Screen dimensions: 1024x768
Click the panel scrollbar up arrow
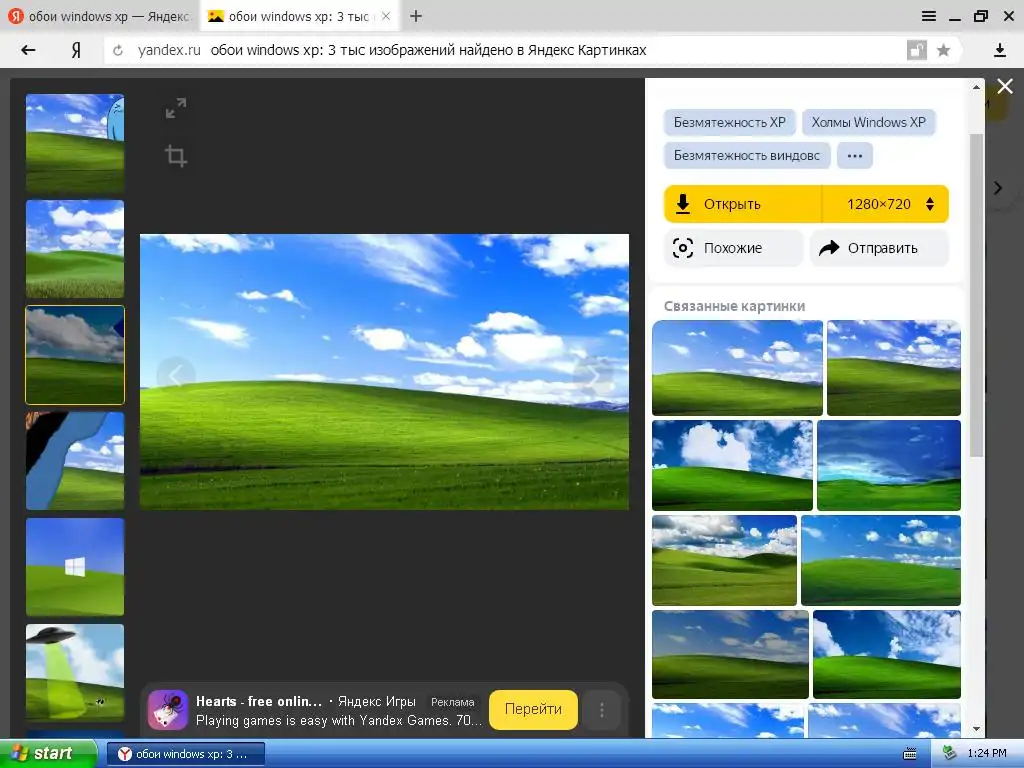976,87
